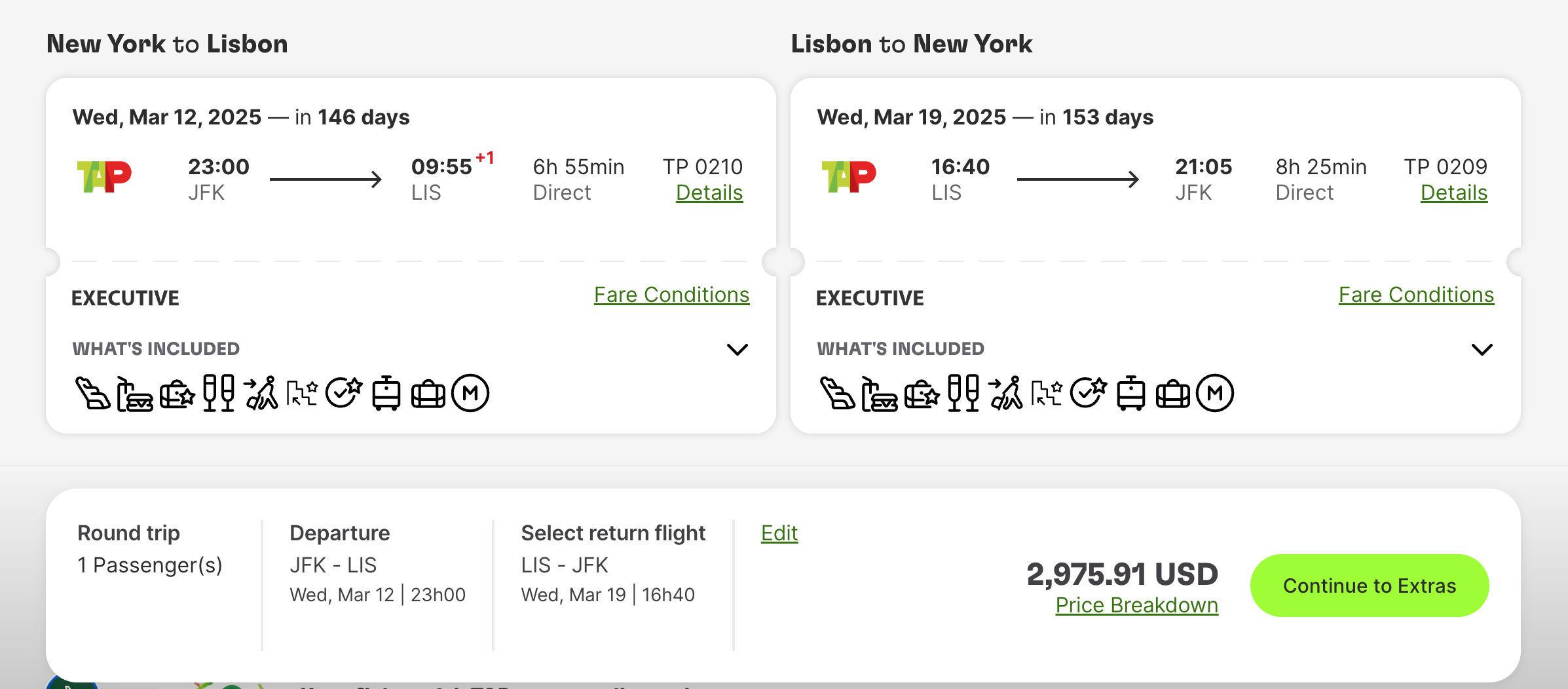Viewport: 1568px width, 689px height.
Task: Click the TAP logo on Lisbon to New York flight
Action: [x=849, y=177]
